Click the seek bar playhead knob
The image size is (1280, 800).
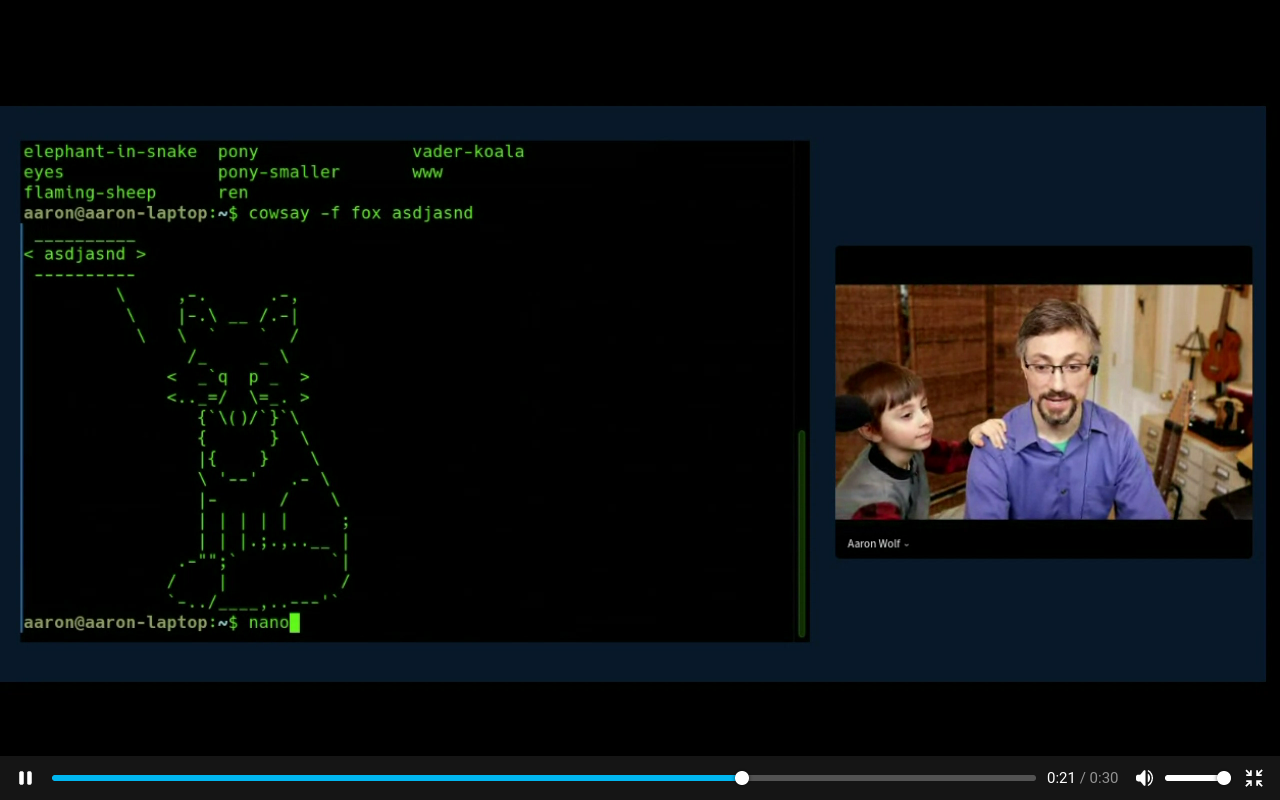(x=741, y=778)
